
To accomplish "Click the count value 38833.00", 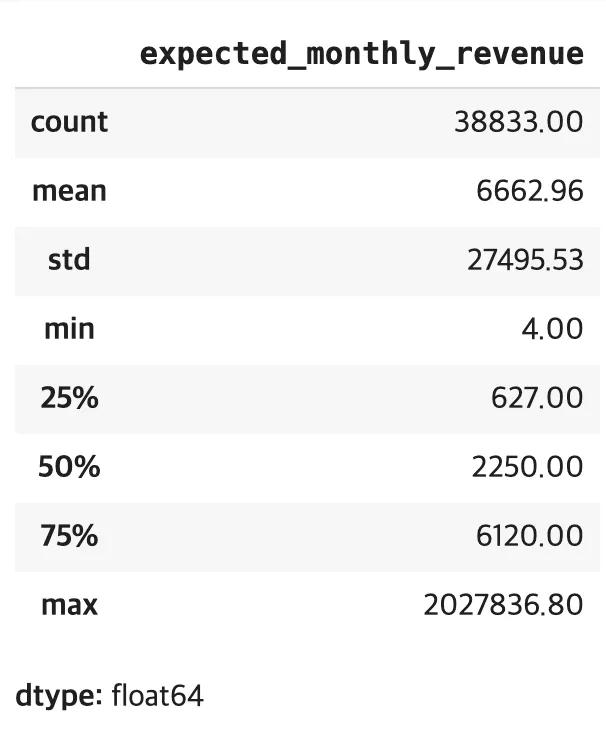I will pyautogui.click(x=519, y=122).
